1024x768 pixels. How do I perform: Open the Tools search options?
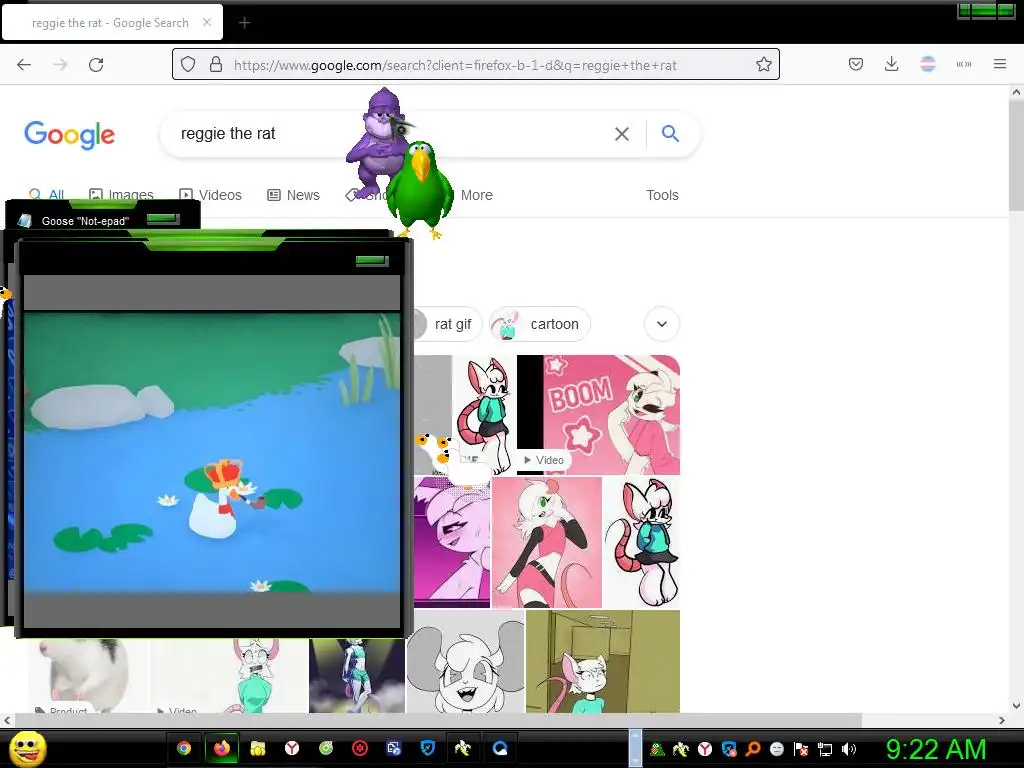coord(662,195)
